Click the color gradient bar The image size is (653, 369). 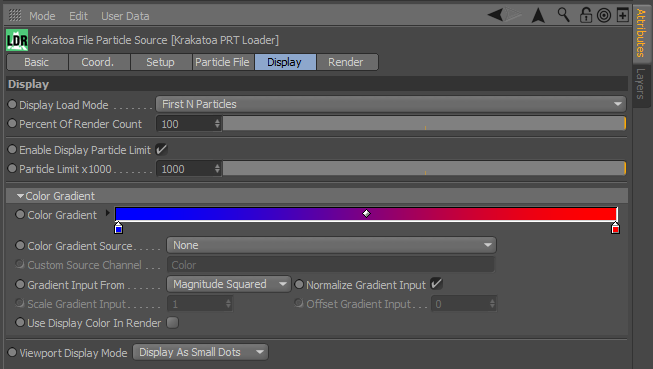tap(366, 214)
